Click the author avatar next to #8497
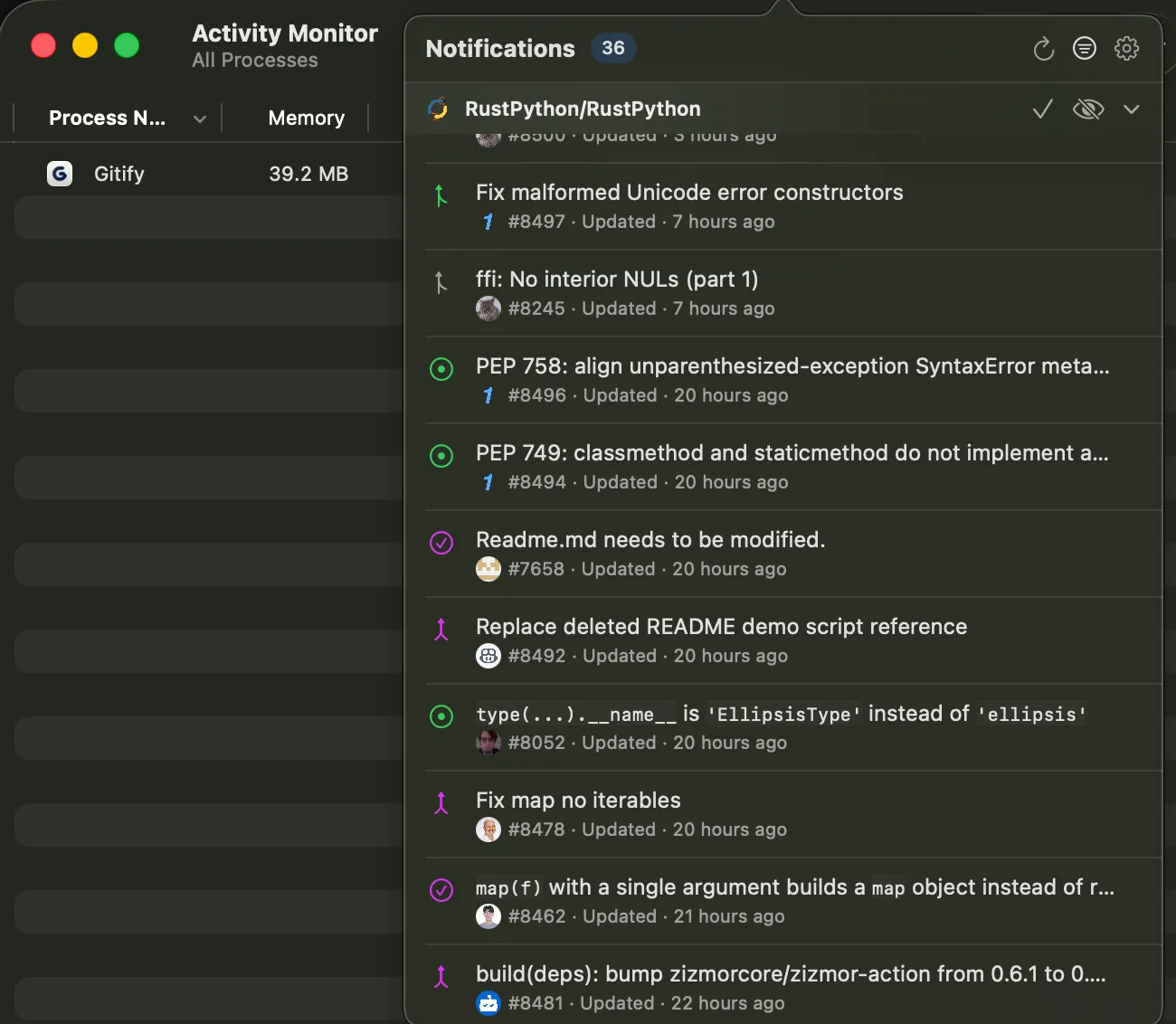1176x1024 pixels. [x=488, y=222]
